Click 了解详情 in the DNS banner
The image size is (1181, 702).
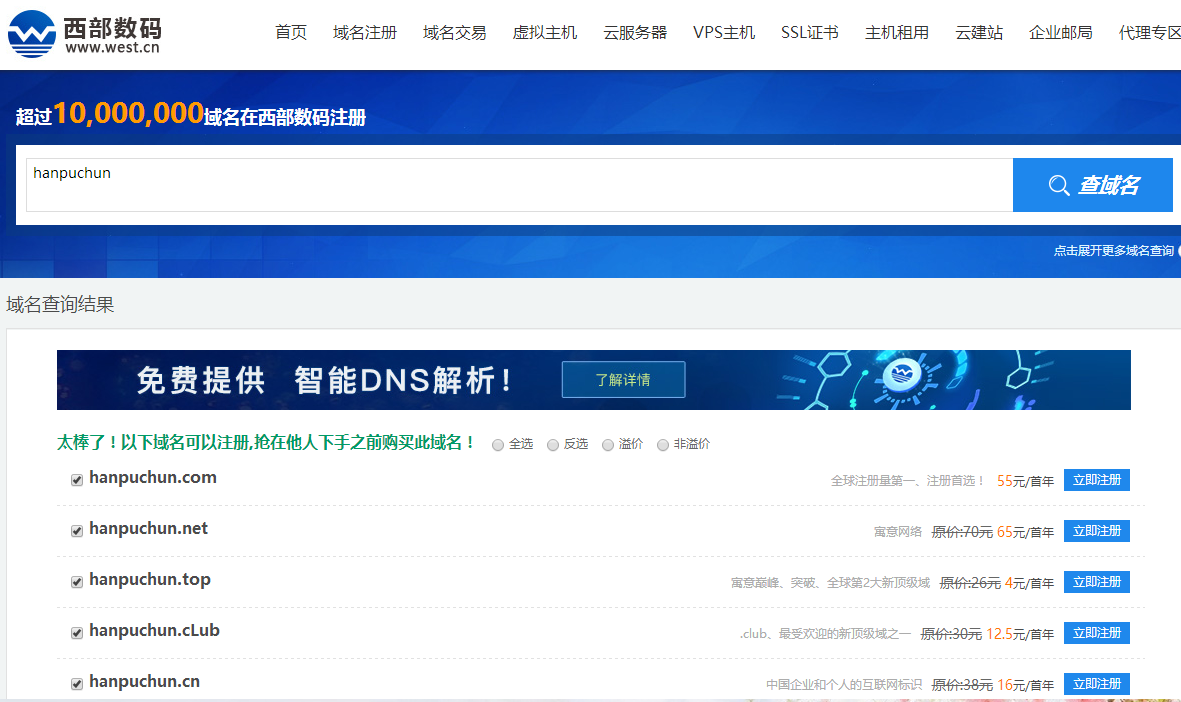pyautogui.click(x=623, y=379)
